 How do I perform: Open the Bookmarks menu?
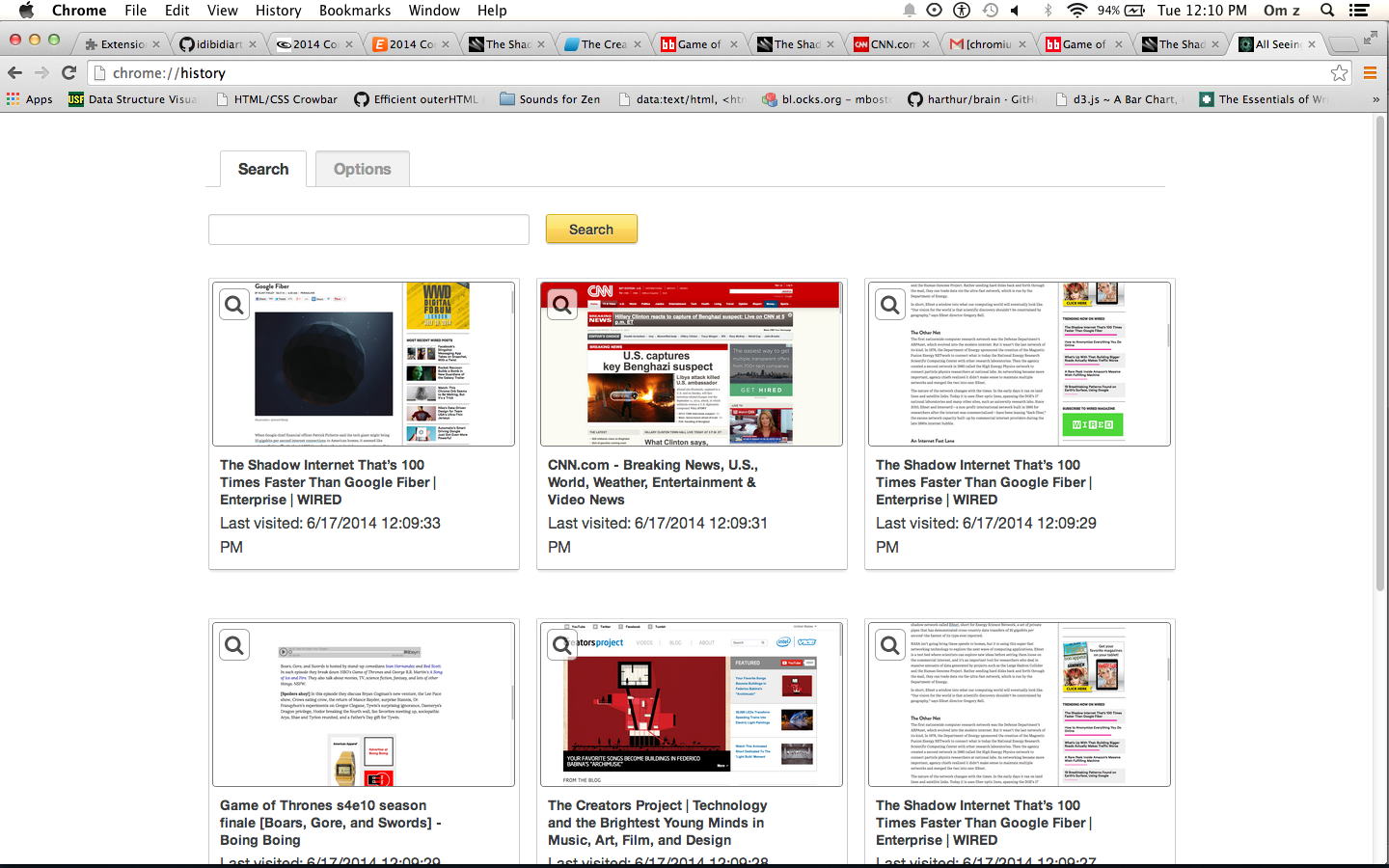pyautogui.click(x=355, y=11)
